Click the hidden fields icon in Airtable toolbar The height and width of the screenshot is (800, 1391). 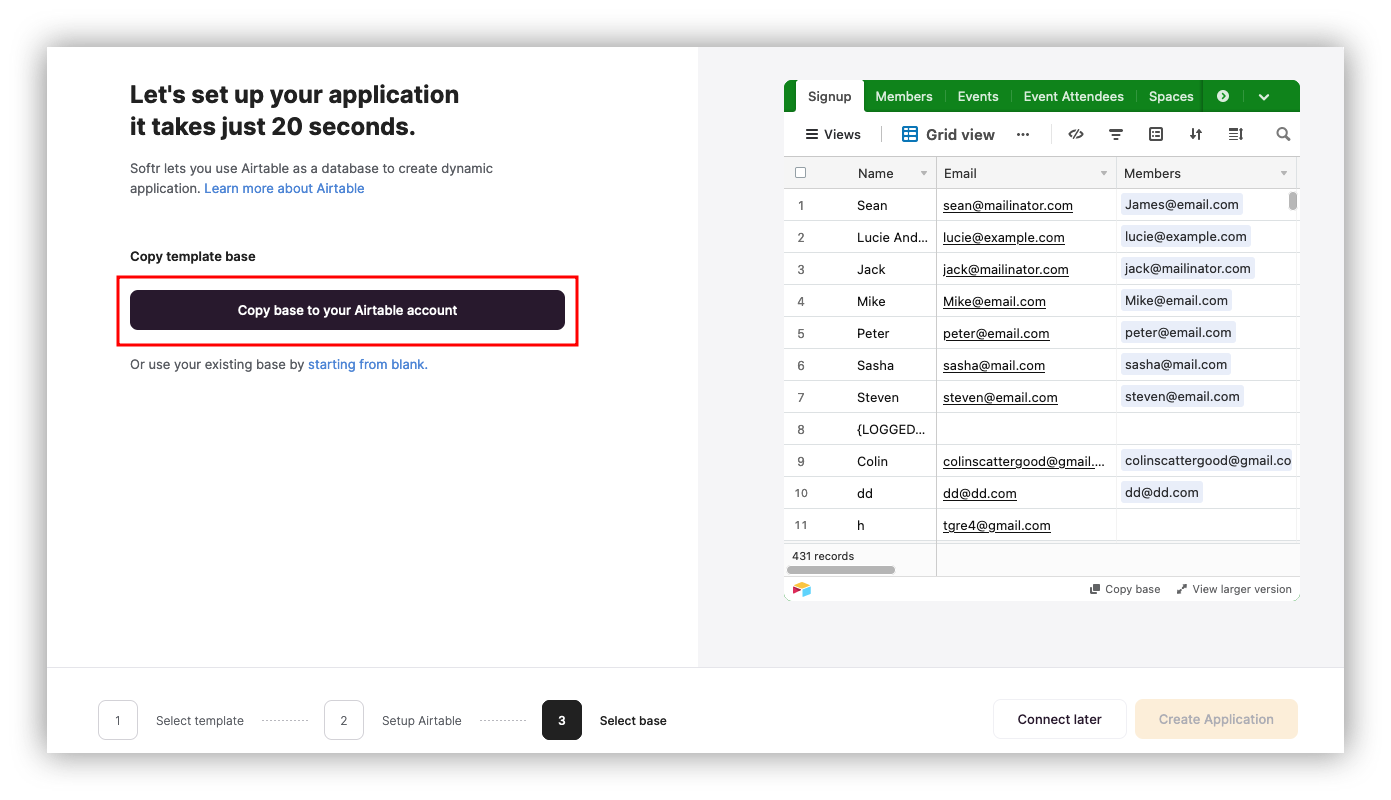pyautogui.click(x=1076, y=134)
